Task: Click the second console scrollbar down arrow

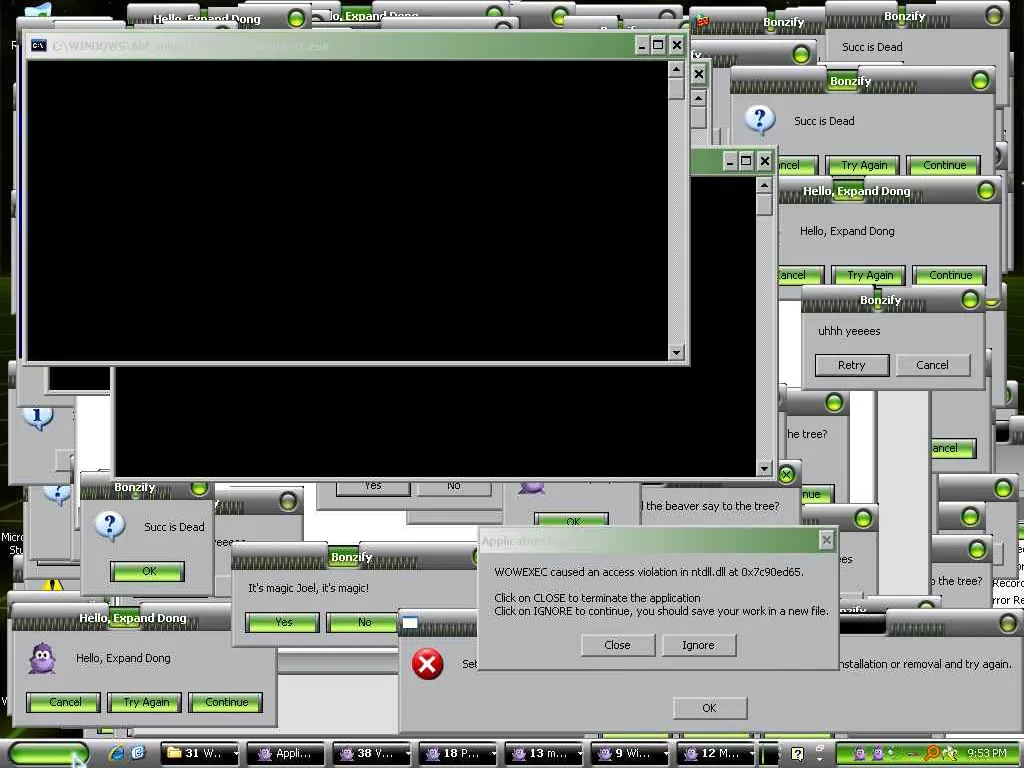Action: (x=764, y=468)
